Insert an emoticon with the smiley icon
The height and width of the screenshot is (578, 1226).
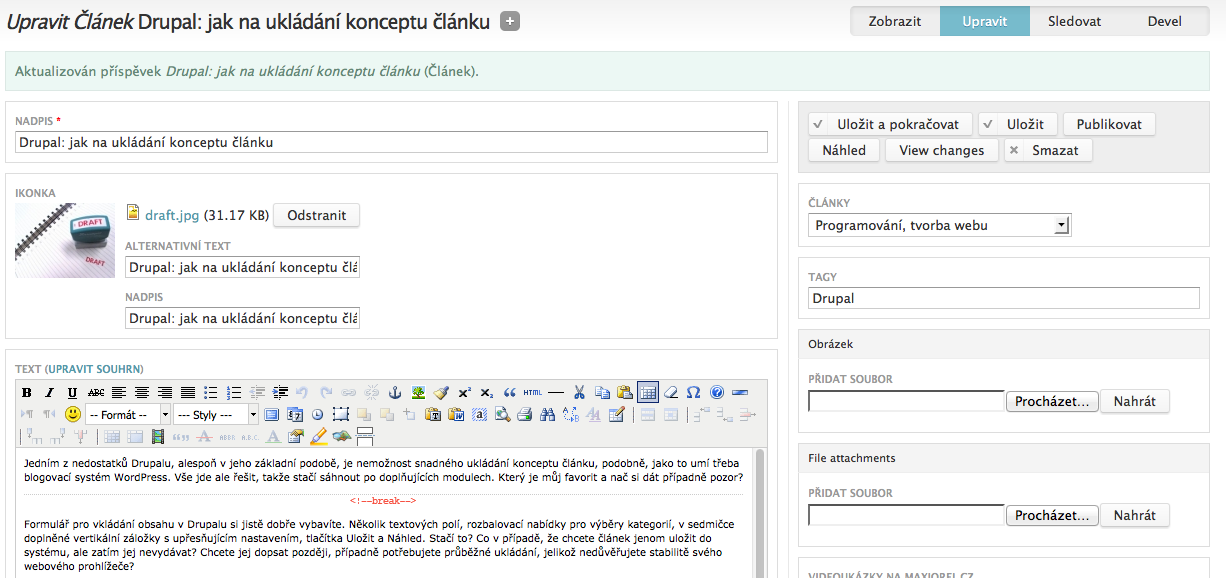coord(73,414)
